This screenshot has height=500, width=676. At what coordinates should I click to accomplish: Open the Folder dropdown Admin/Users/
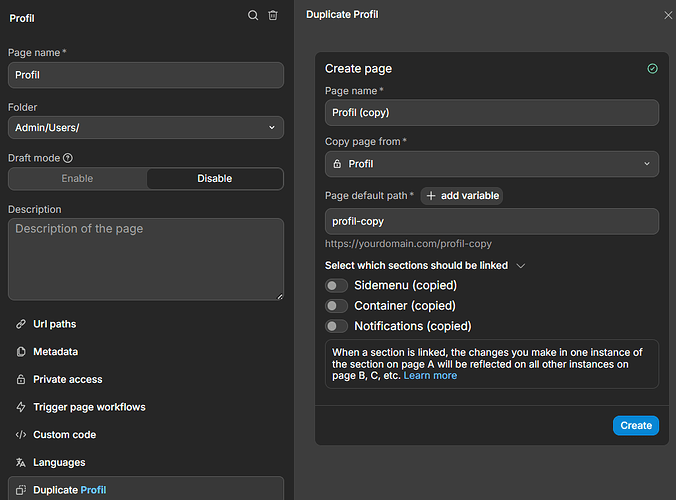(146, 128)
